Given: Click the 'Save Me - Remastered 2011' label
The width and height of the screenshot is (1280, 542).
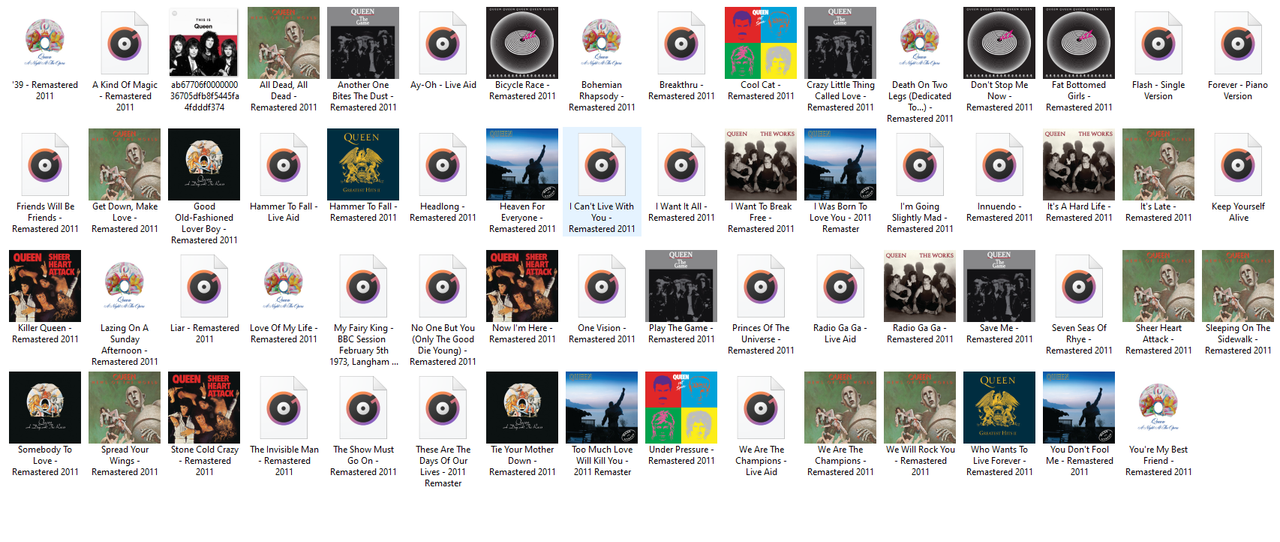Looking at the screenshot, I should (x=999, y=334).
